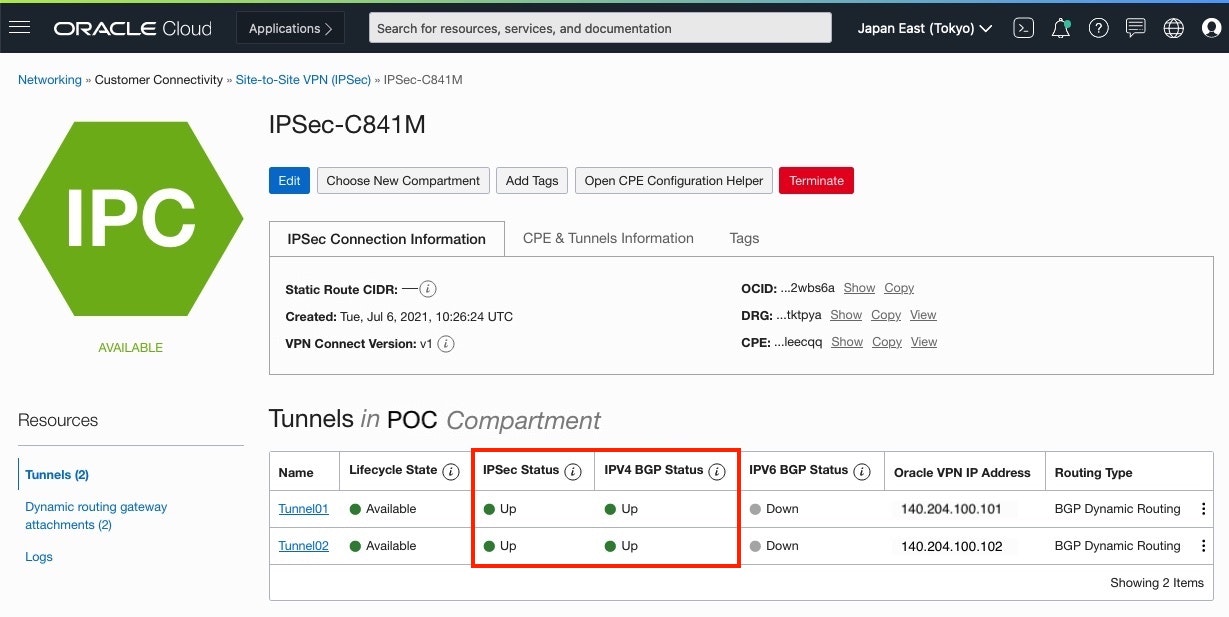Open actions menu for Tunnel01 row
This screenshot has height=617, width=1229.
click(x=1204, y=508)
